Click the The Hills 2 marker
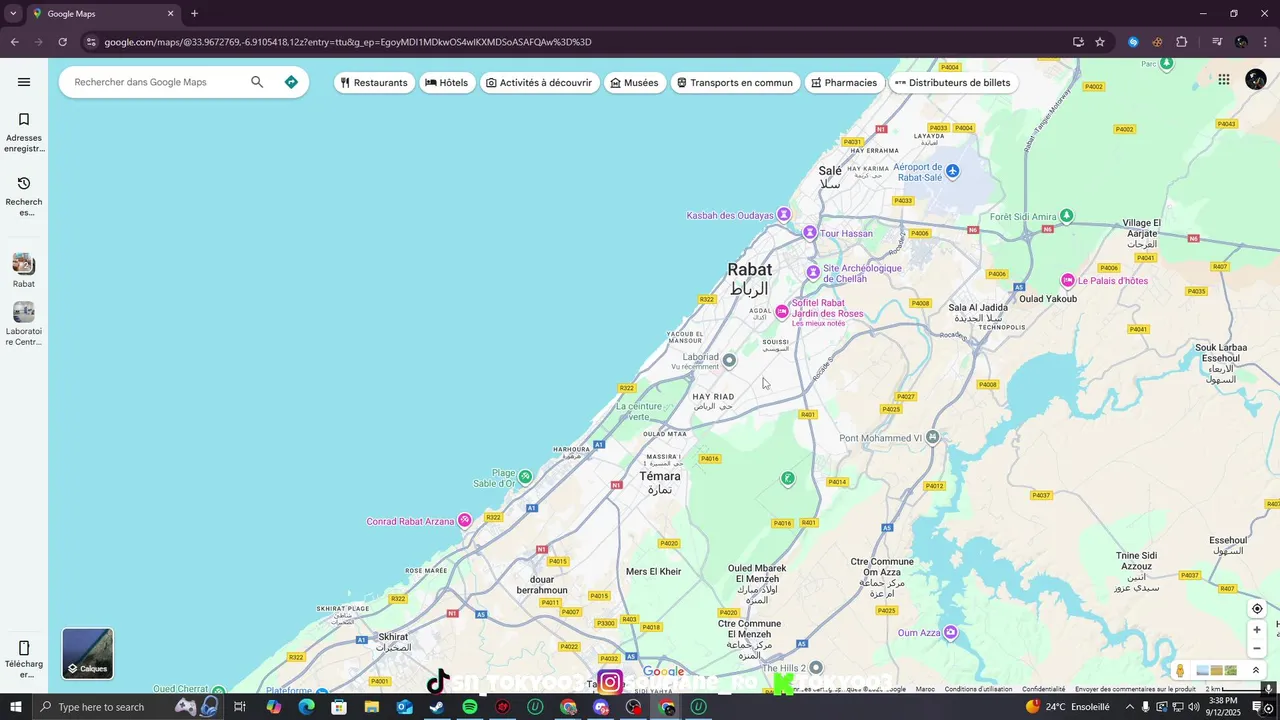This screenshot has height=720, width=1280. pyautogui.click(x=816, y=667)
